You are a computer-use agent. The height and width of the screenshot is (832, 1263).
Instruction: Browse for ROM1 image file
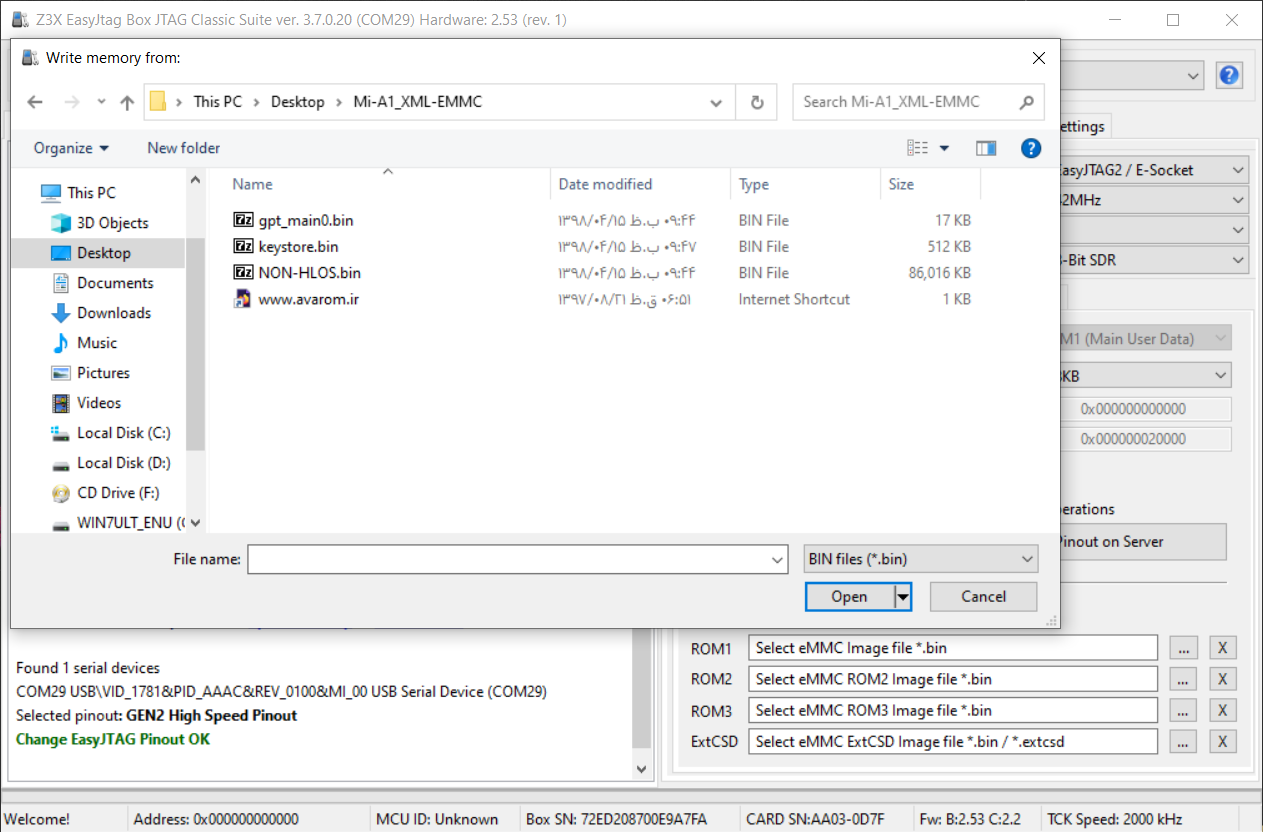pyautogui.click(x=1183, y=648)
